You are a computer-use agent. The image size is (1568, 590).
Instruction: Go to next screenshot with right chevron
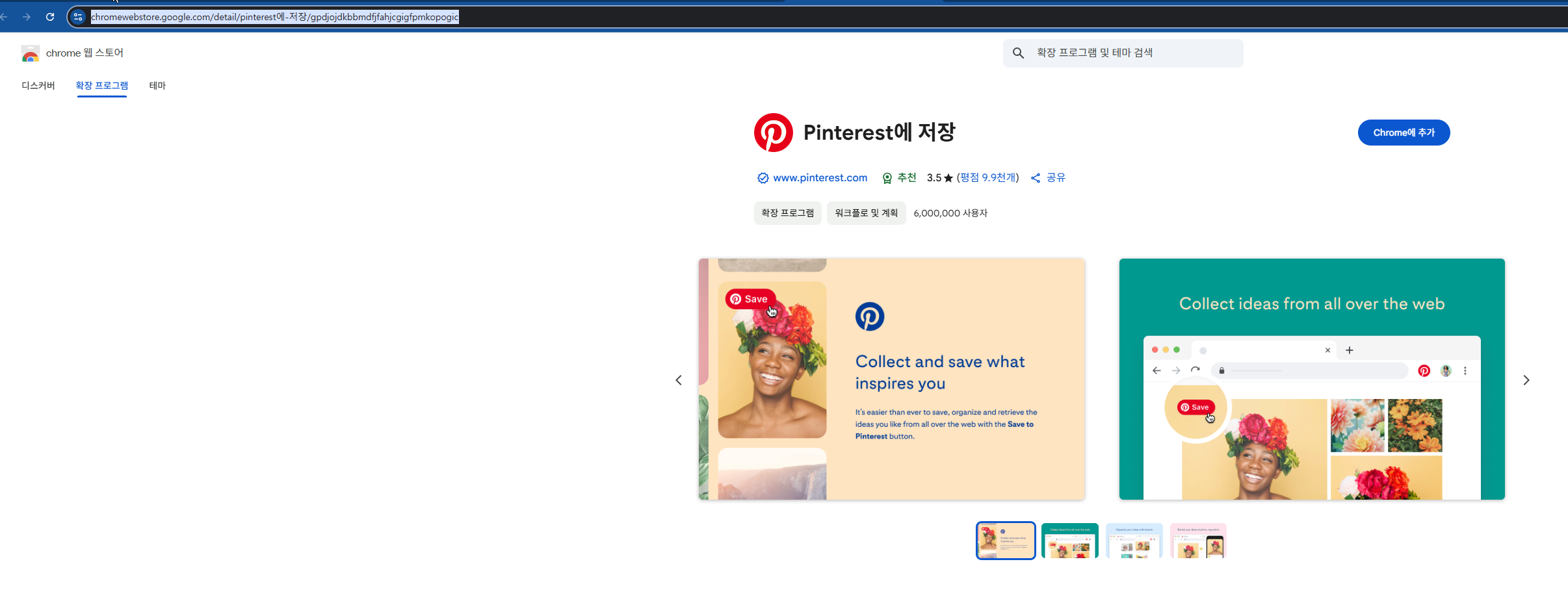[x=1526, y=380]
